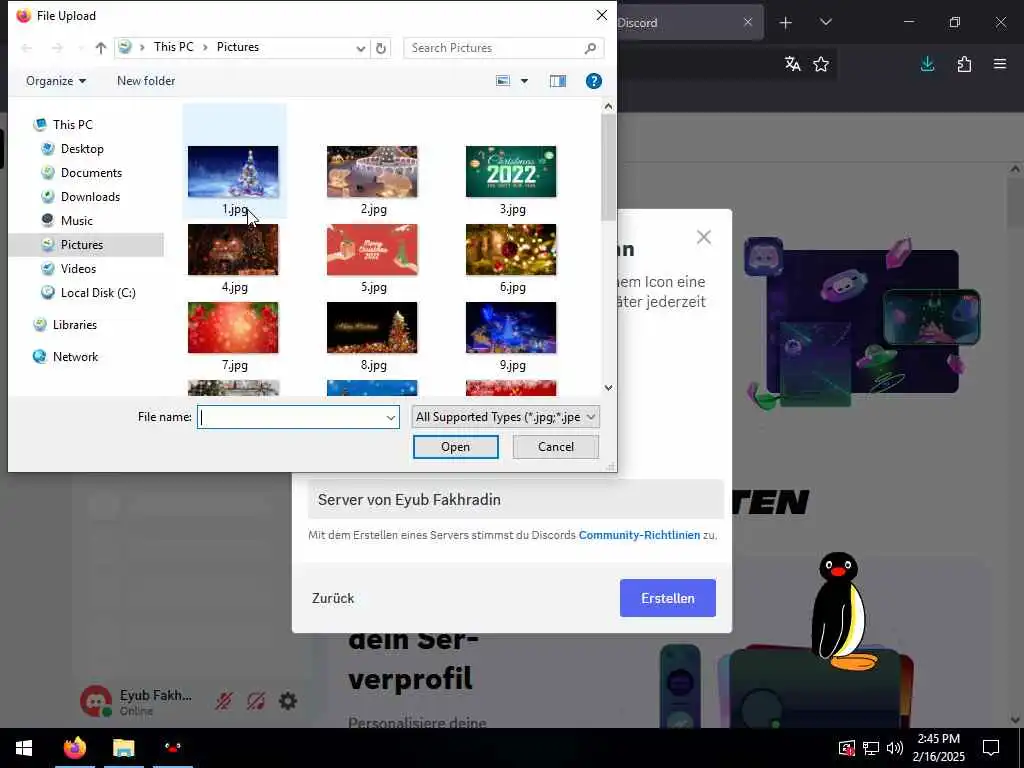Select the 4.jpg thumbnail

tap(233, 249)
